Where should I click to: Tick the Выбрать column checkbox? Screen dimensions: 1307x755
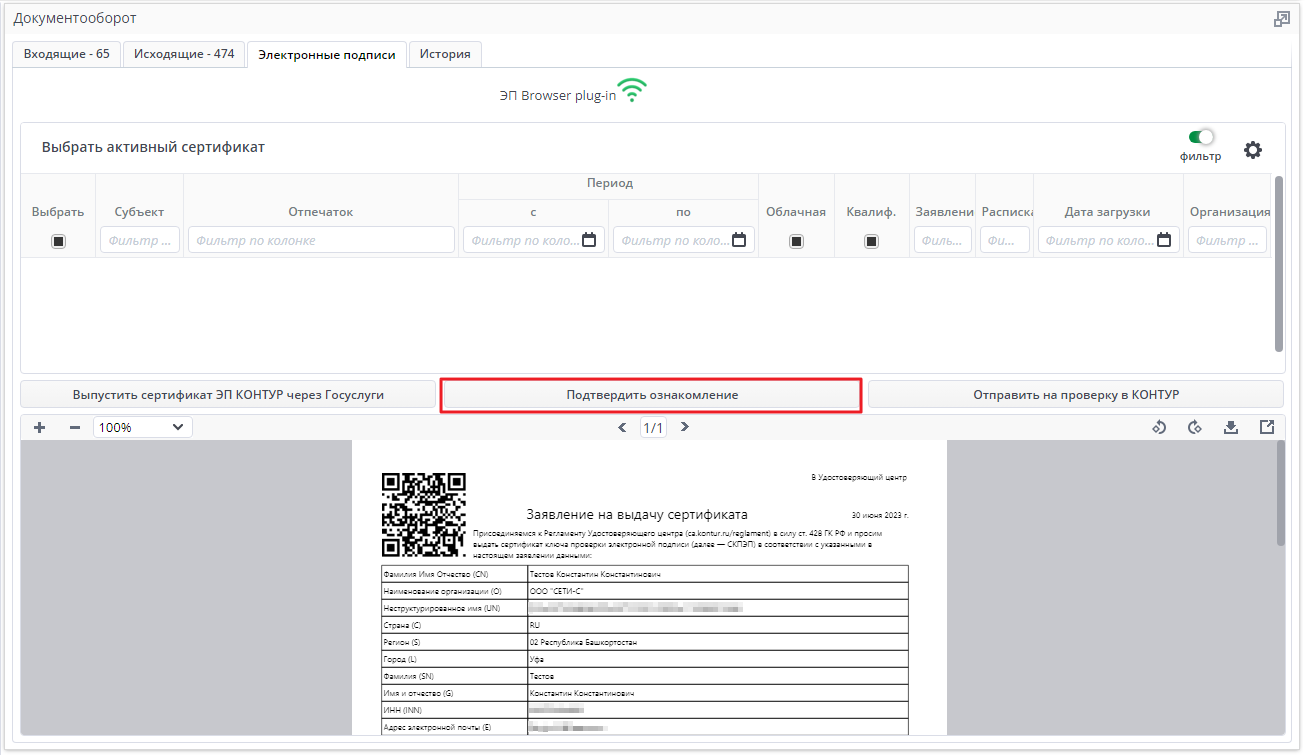pos(58,241)
